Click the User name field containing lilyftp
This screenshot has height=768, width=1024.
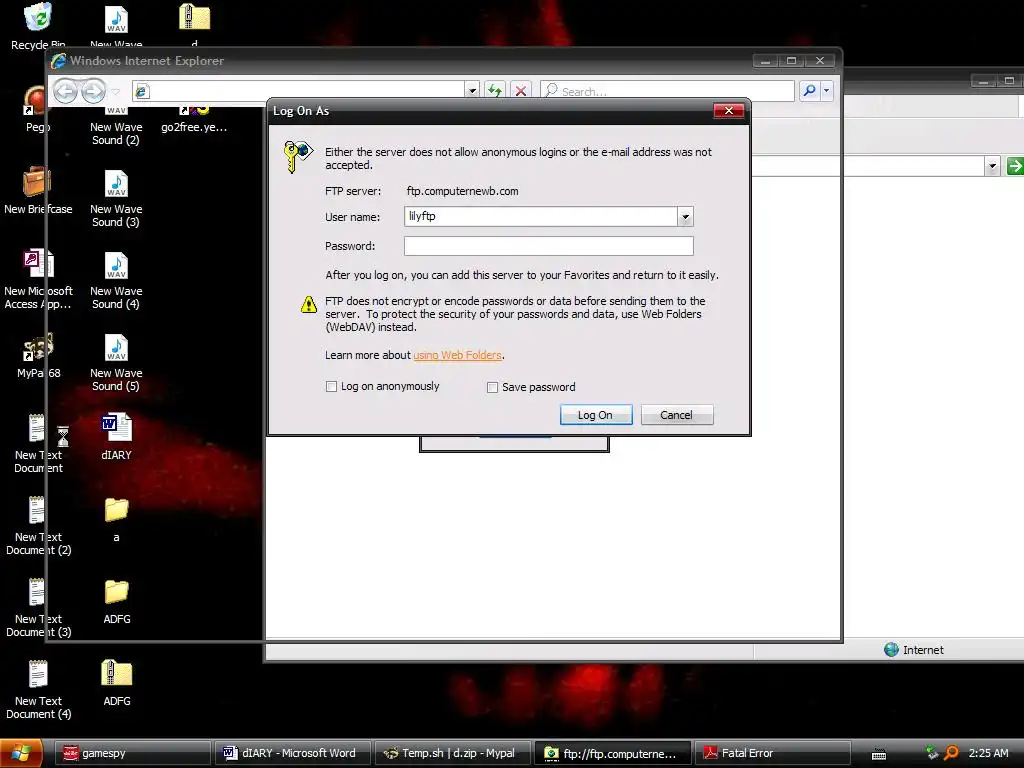point(541,217)
